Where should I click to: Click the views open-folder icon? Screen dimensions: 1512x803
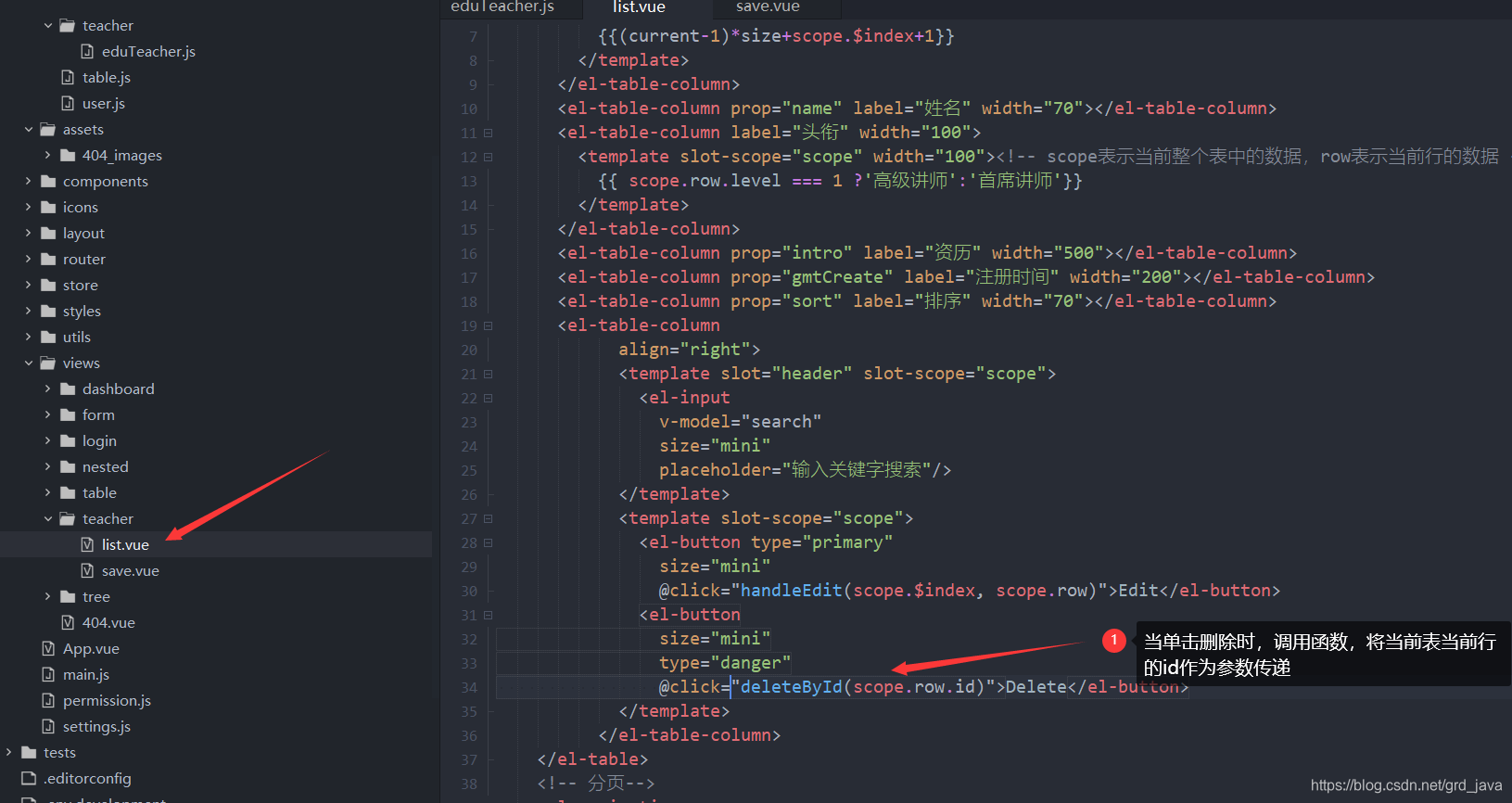pos(48,363)
